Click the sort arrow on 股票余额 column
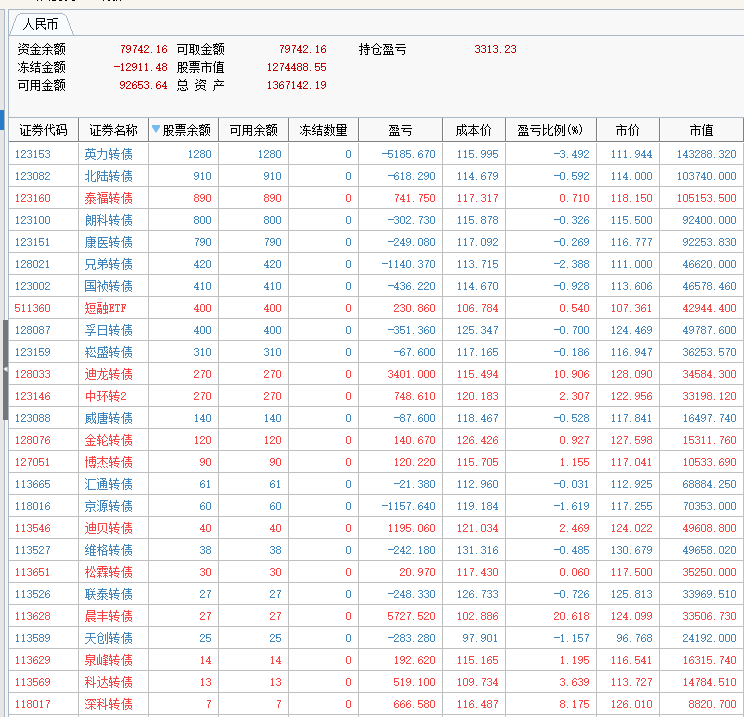The width and height of the screenshot is (744, 717). click(x=156, y=130)
